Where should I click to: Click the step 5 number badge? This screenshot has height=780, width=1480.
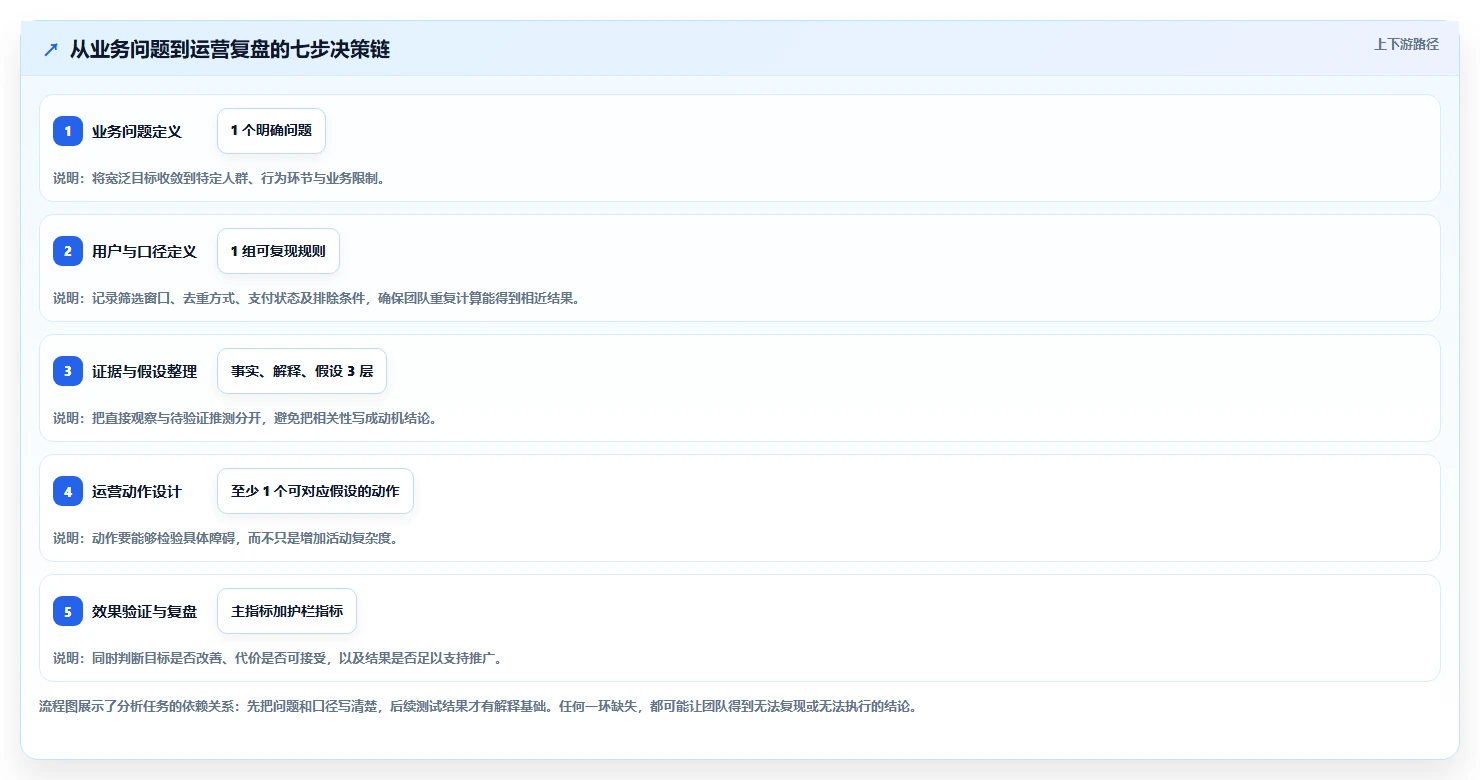click(x=68, y=611)
